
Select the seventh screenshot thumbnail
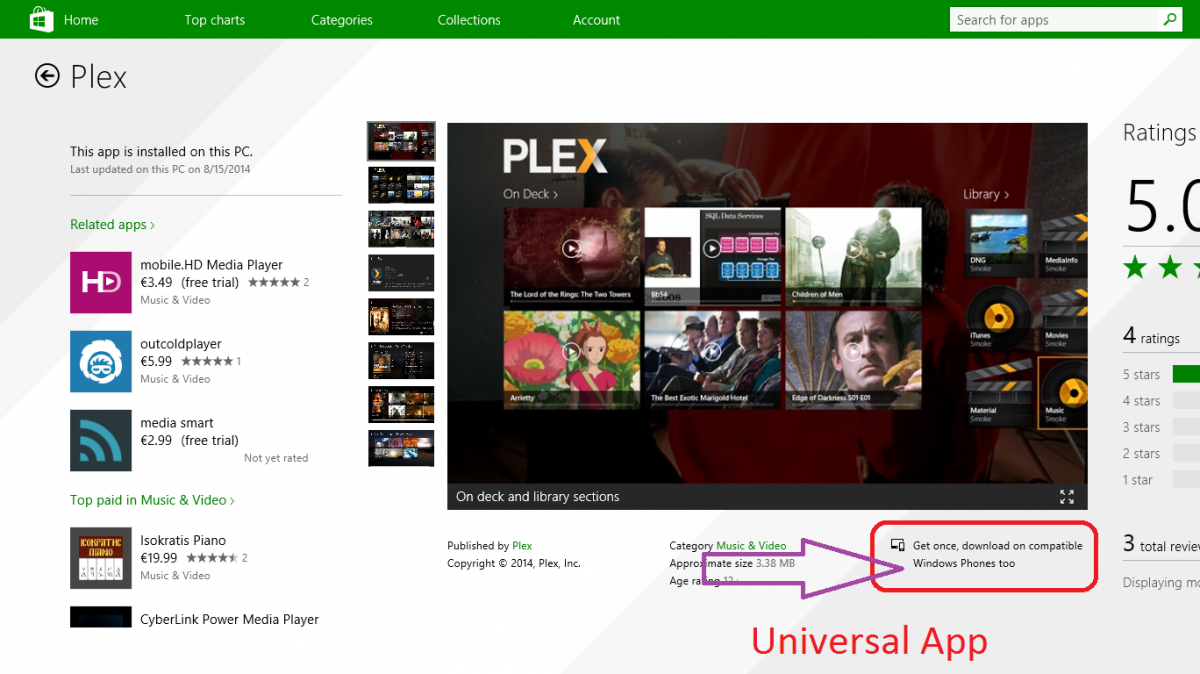(401, 404)
